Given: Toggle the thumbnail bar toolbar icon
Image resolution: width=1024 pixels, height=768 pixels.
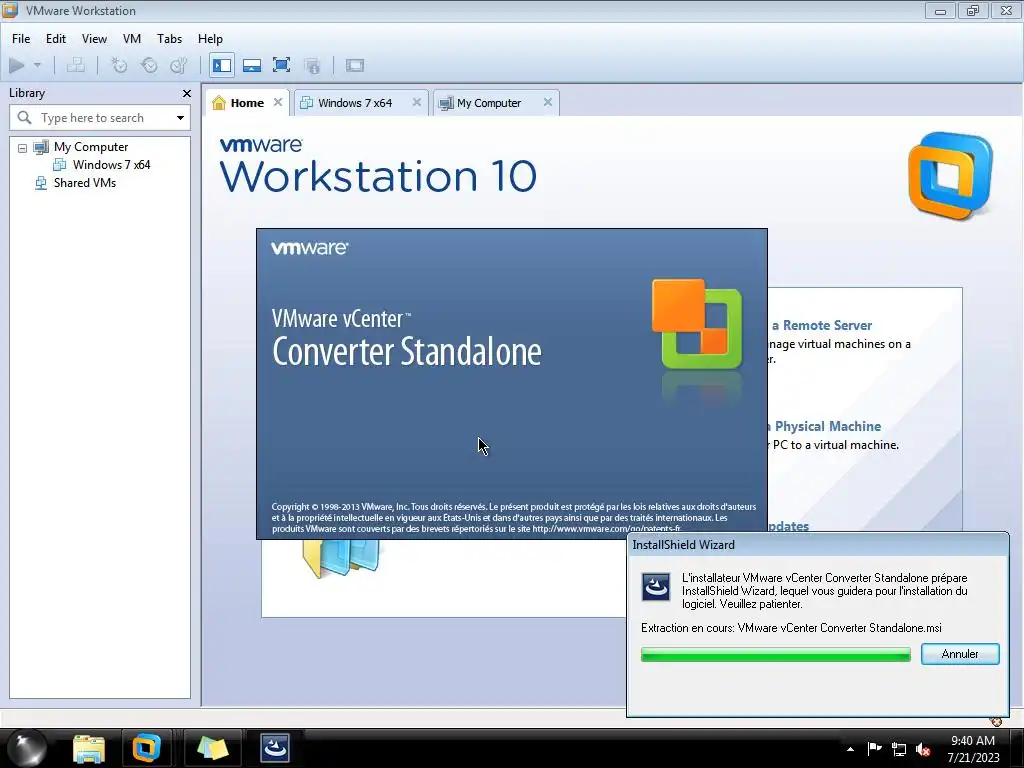Looking at the screenshot, I should coord(251,65).
